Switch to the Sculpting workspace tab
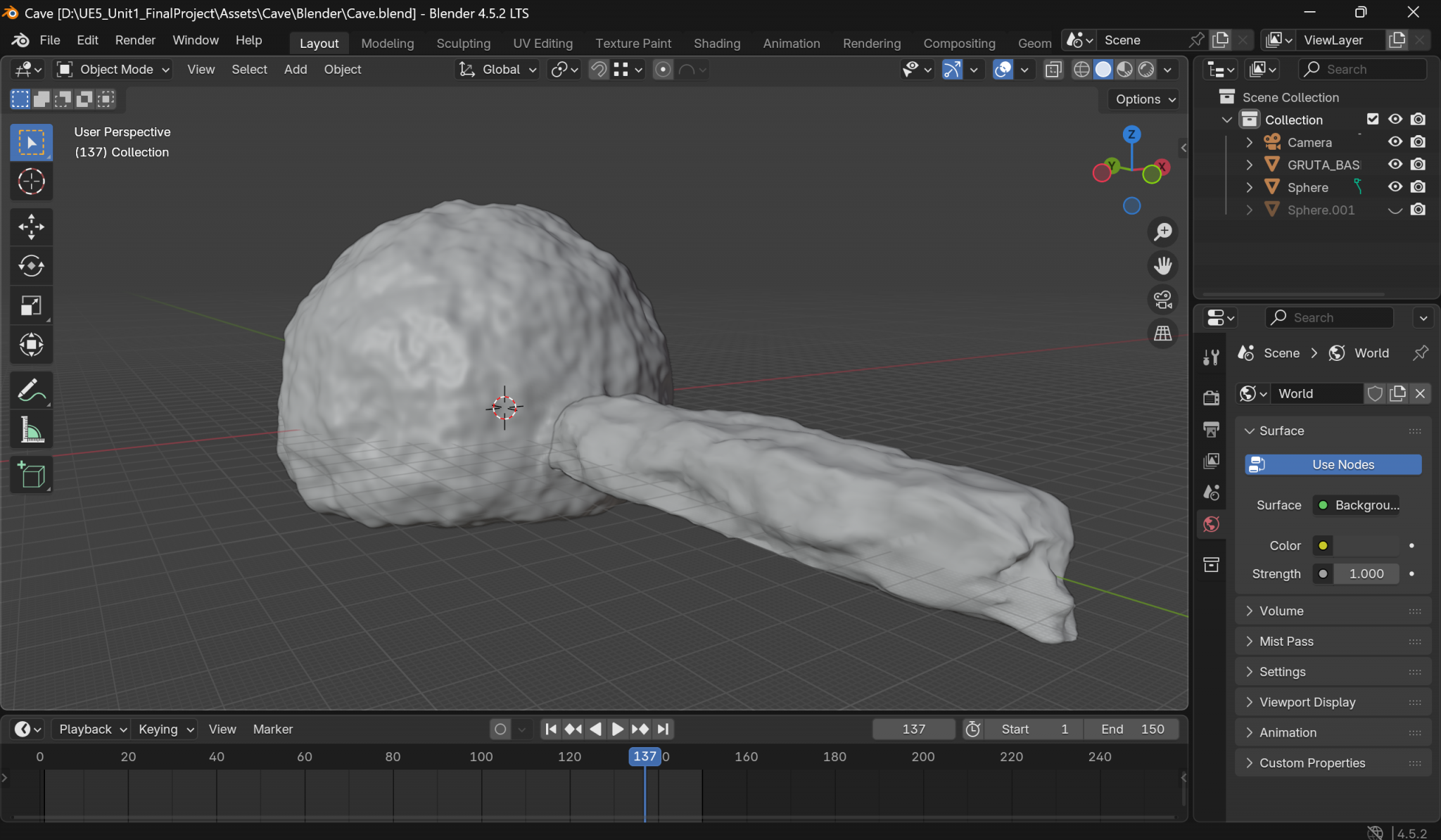 point(463,43)
